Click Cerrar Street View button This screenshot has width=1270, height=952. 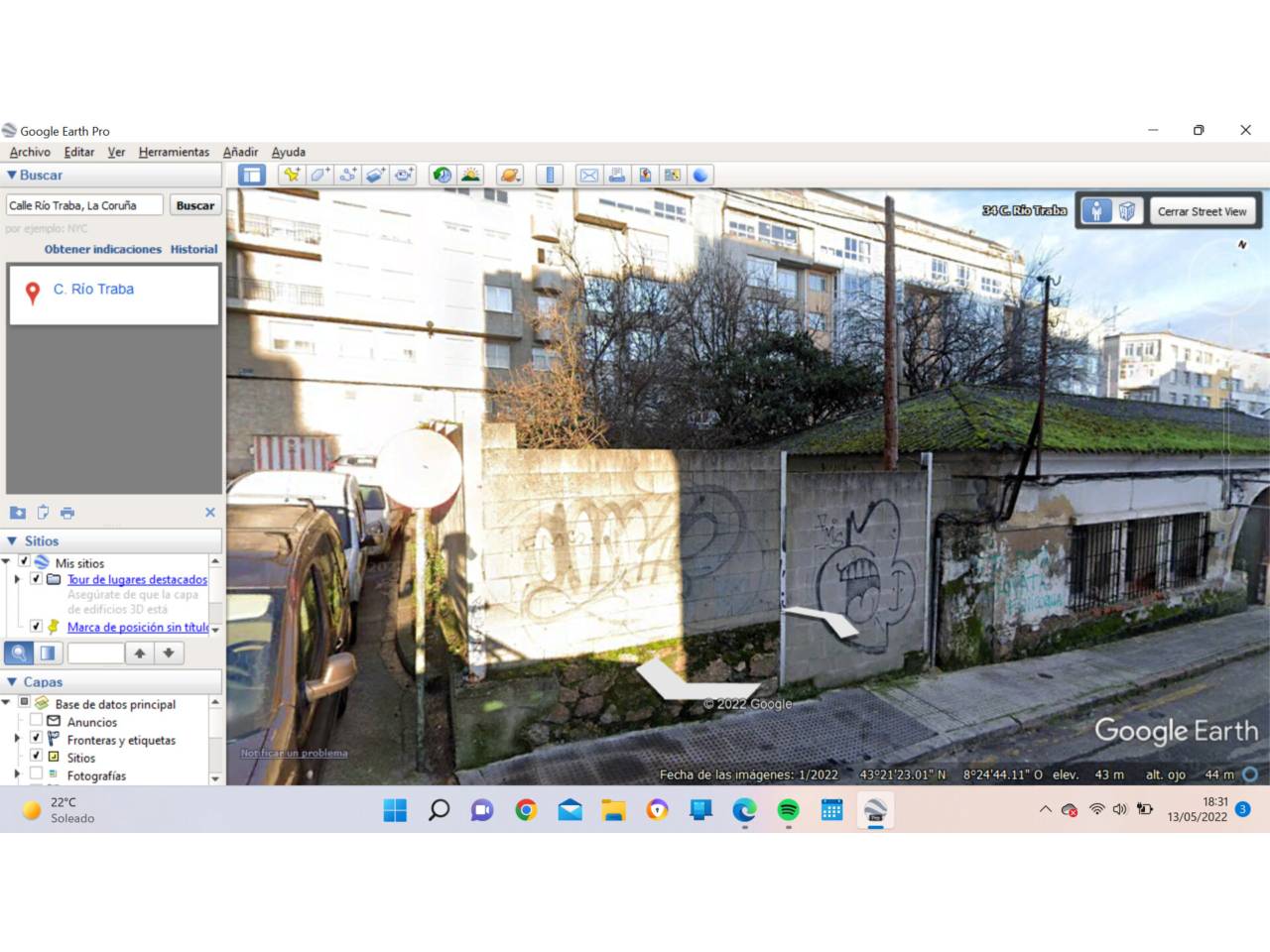click(x=1202, y=211)
